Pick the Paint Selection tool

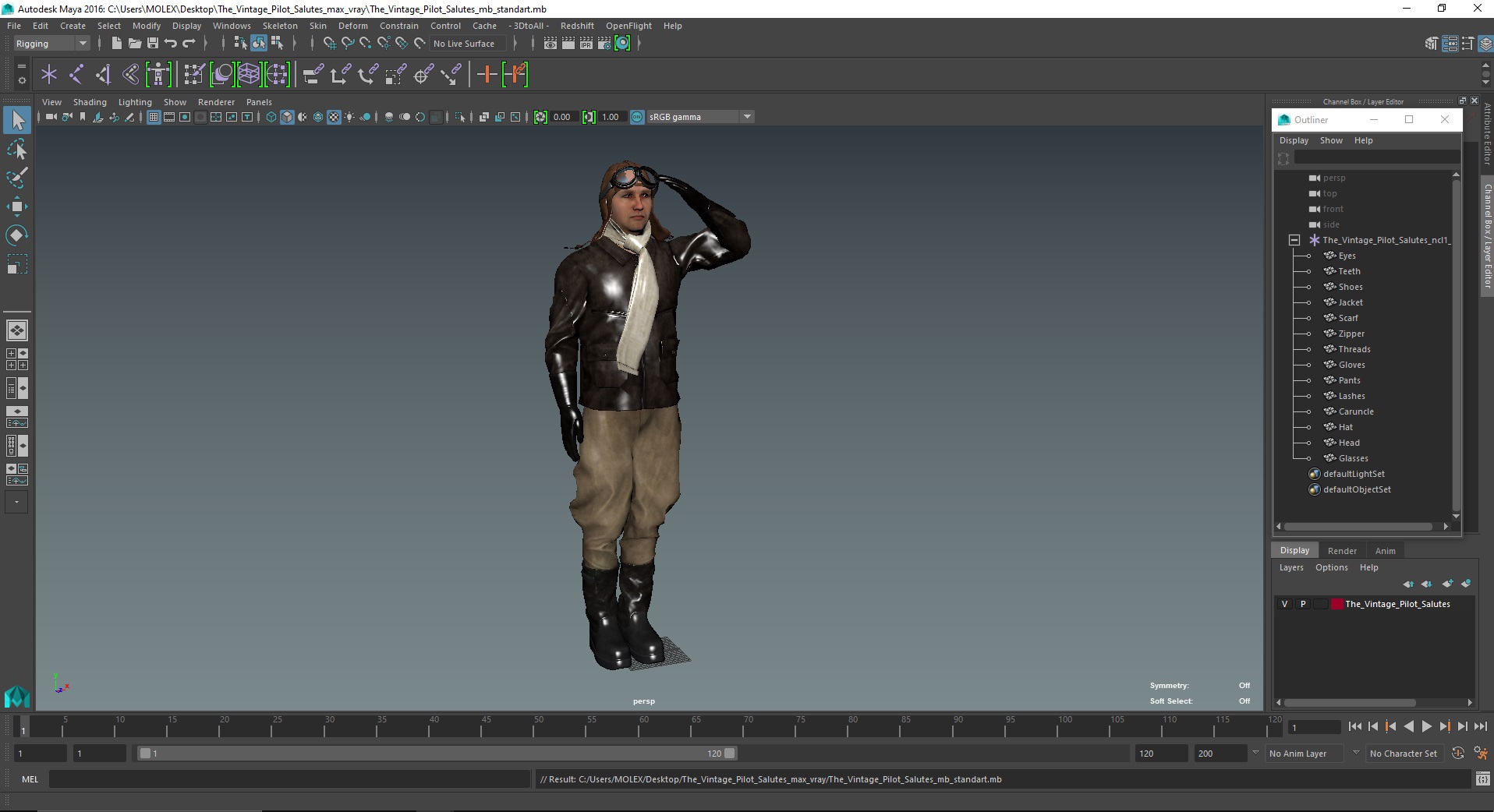[17, 178]
